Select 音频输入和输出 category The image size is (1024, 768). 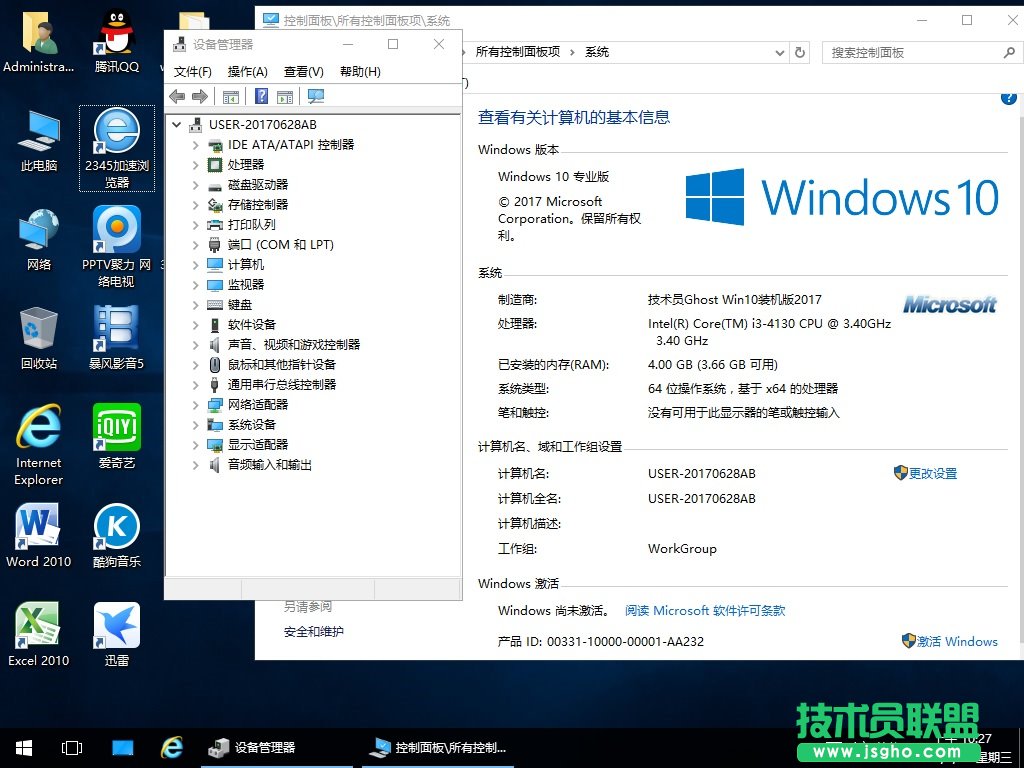coord(269,465)
